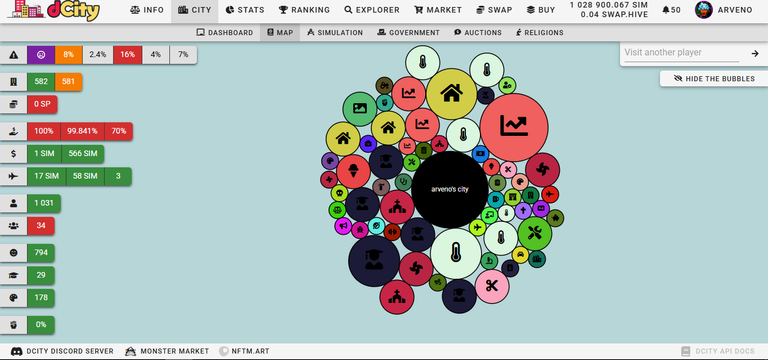This screenshot has width=768, height=360.
Task: Click the large red chart-trend bubble
Action: tap(514, 127)
